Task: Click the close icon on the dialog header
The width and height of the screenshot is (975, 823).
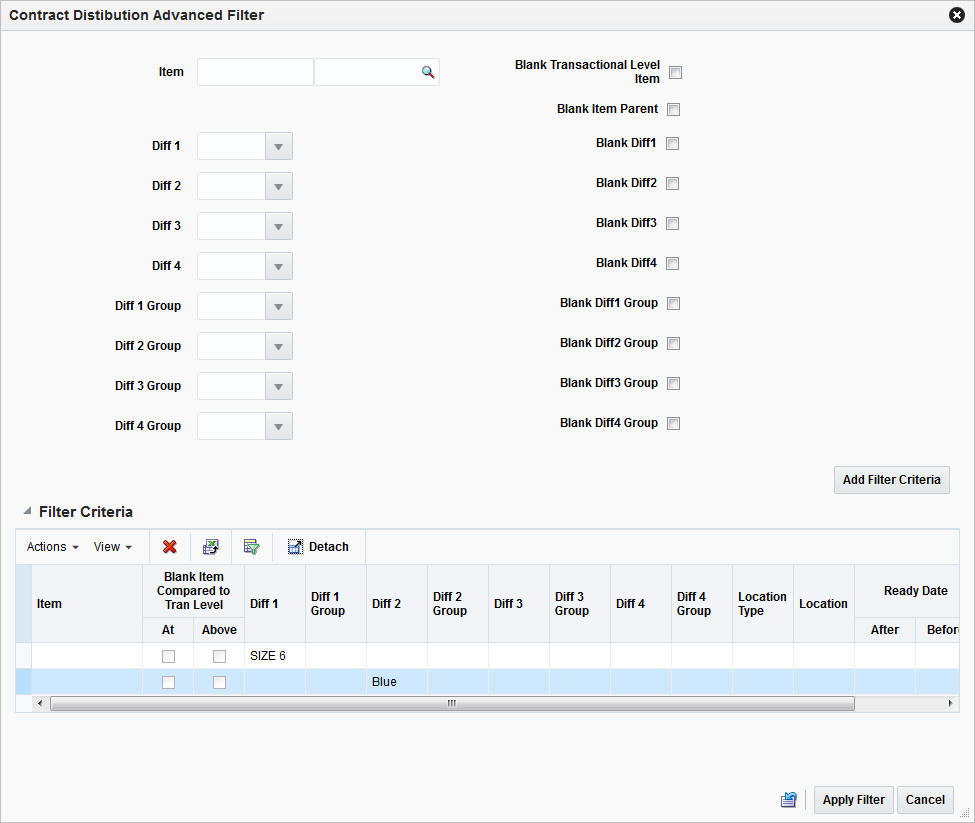Action: click(957, 14)
